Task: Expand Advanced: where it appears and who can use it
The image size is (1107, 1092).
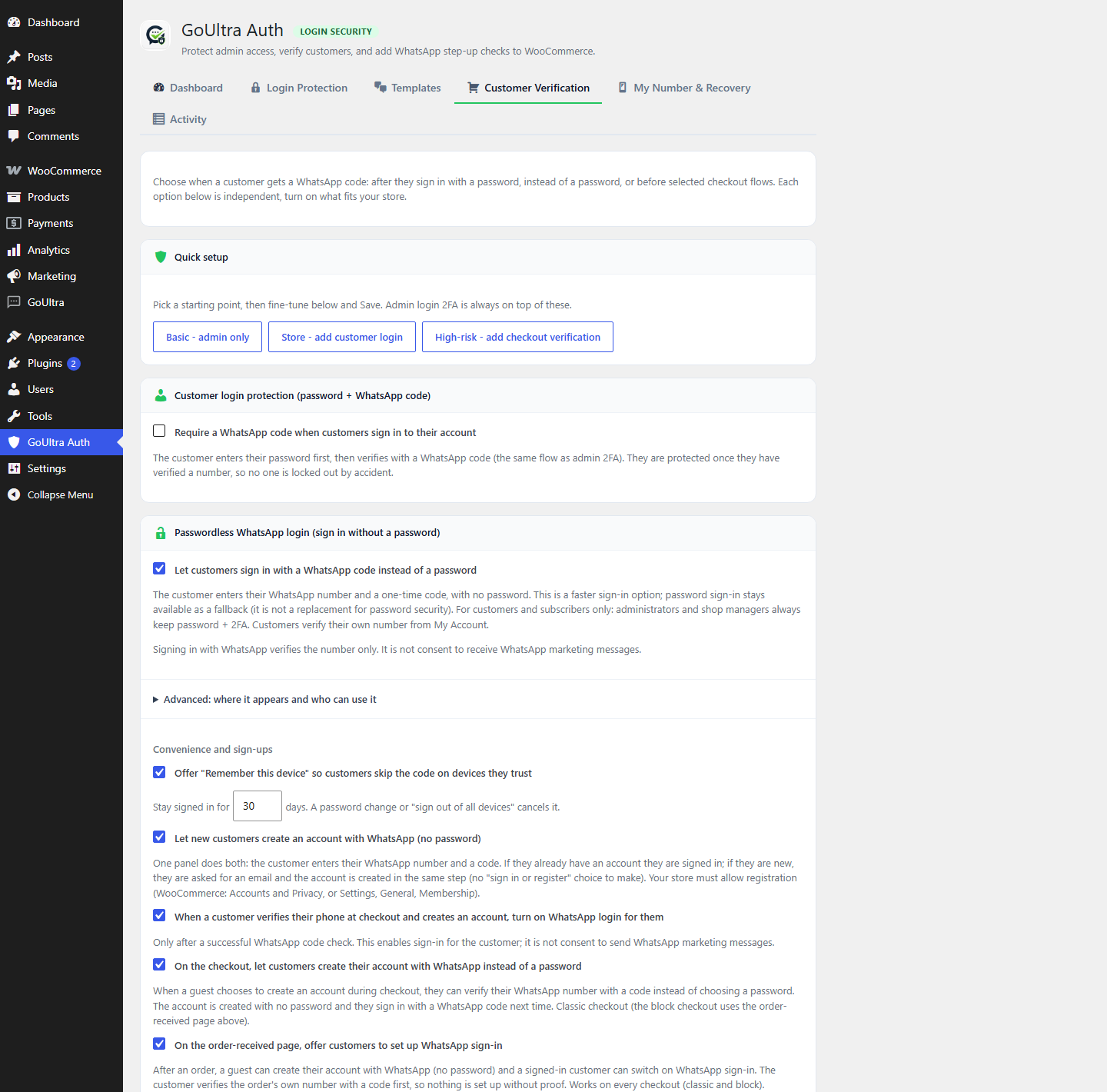Action: 264,699
